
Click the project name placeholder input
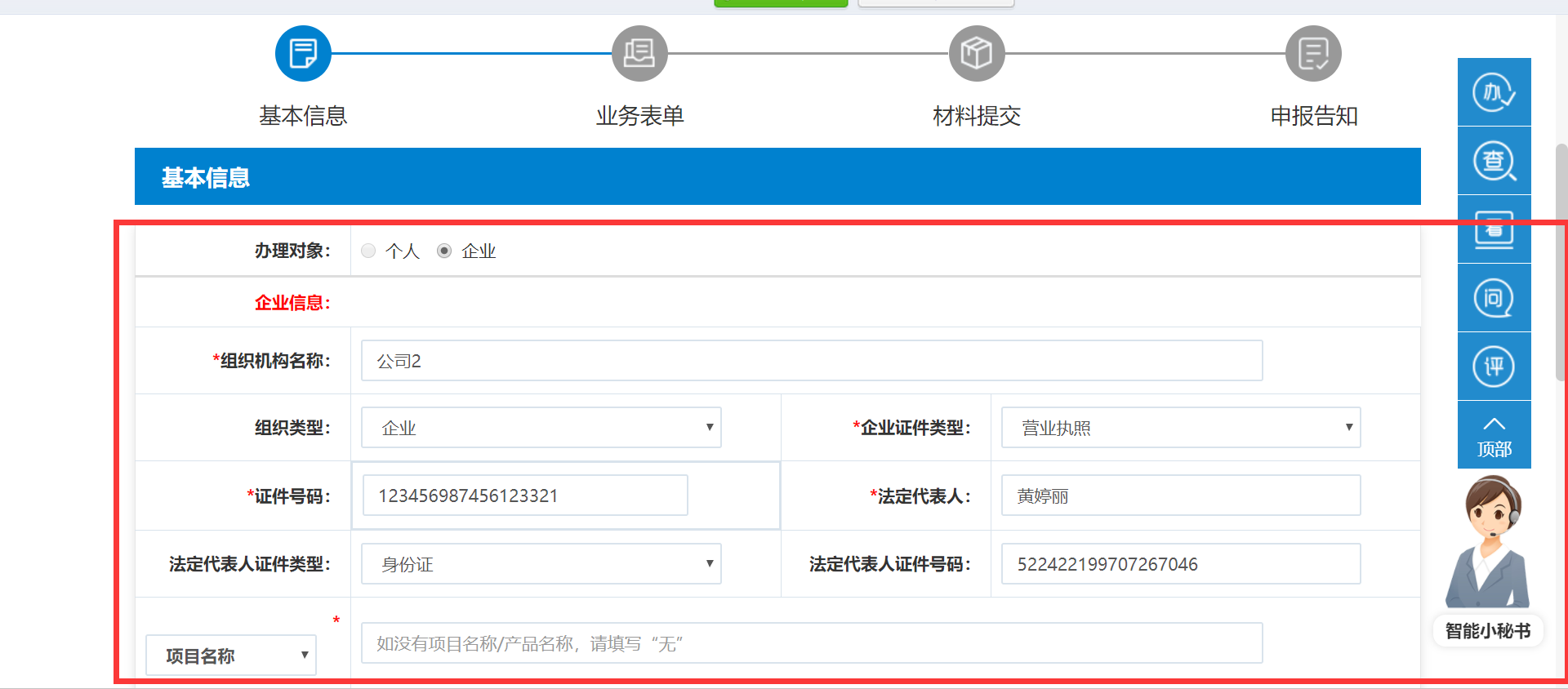tap(811, 644)
